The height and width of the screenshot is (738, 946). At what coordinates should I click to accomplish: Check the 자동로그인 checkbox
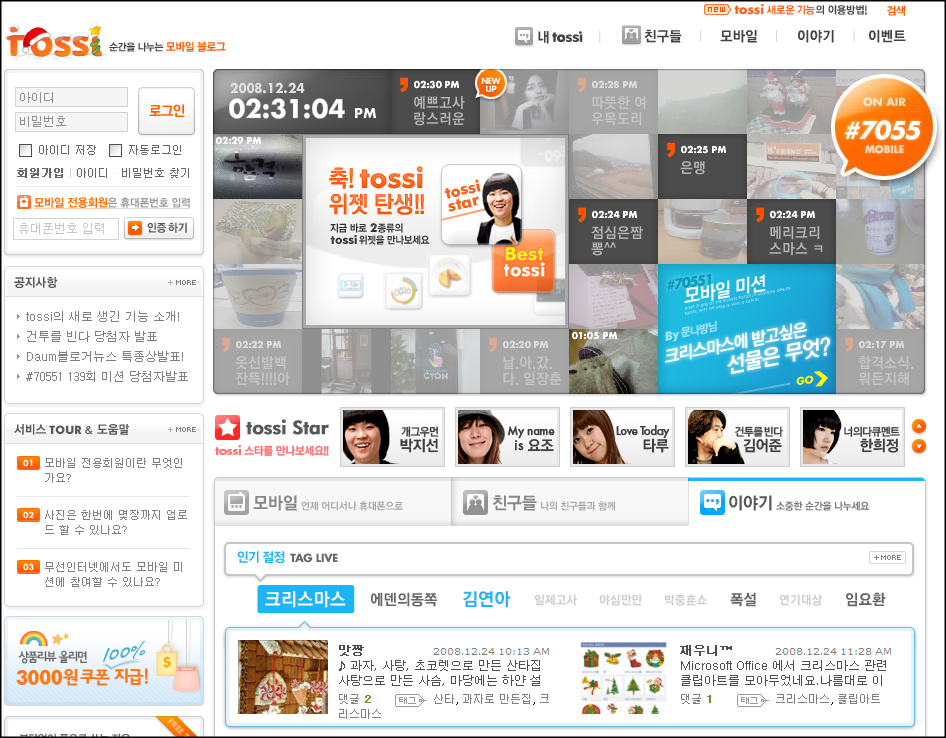tap(115, 150)
